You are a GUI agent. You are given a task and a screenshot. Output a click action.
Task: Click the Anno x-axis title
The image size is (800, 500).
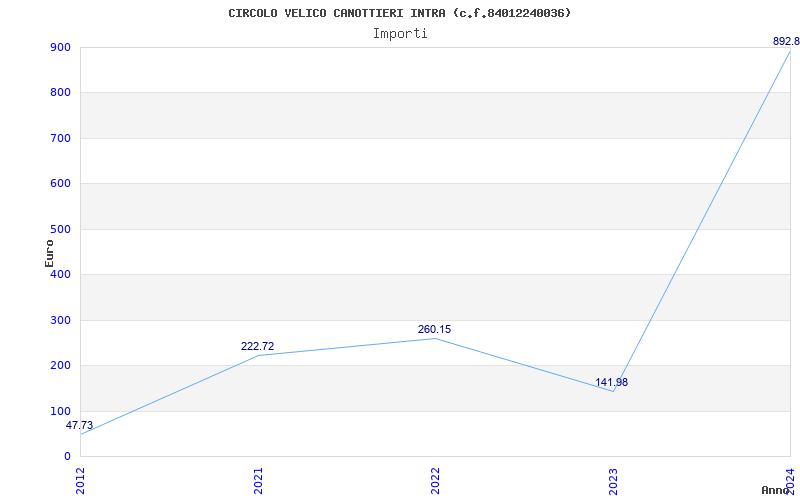coord(776,490)
